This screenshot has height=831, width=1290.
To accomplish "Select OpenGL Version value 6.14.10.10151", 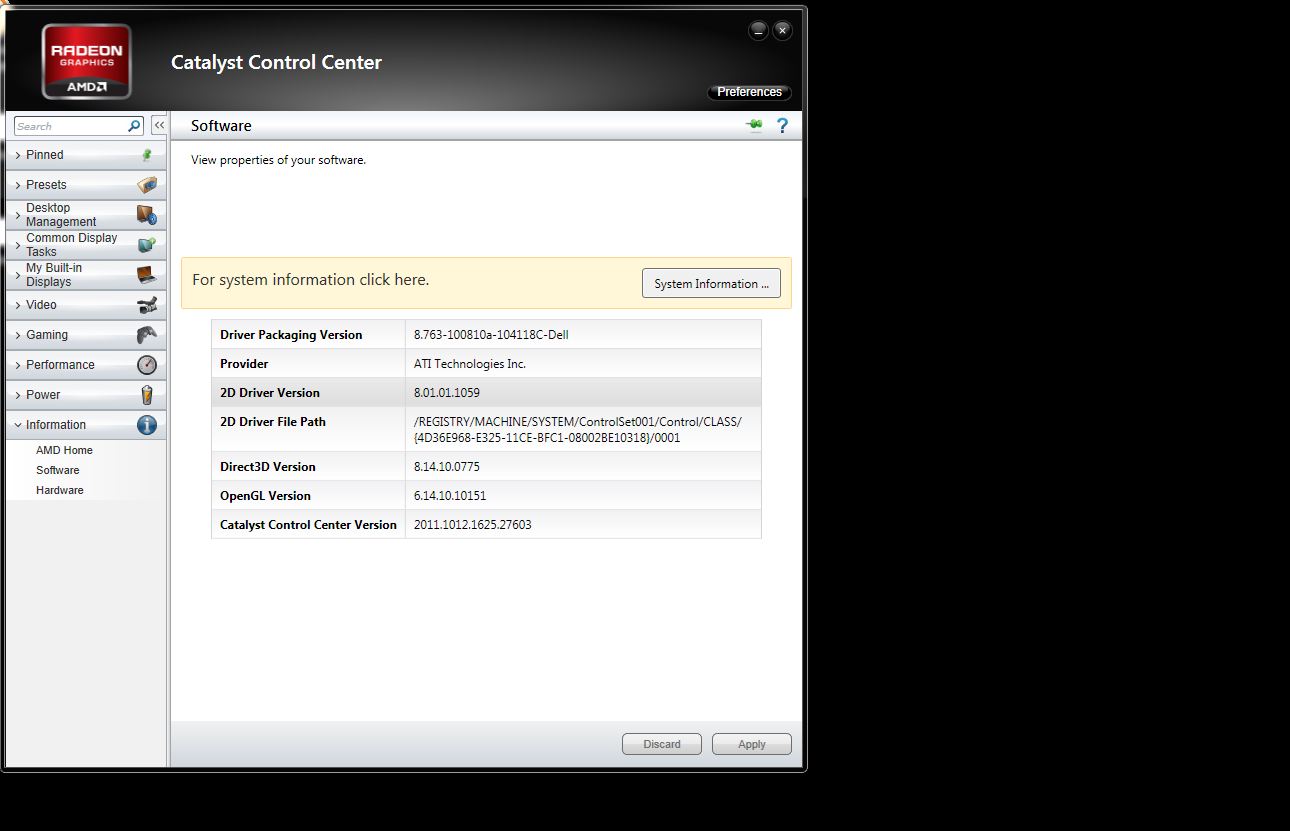I will tap(450, 496).
